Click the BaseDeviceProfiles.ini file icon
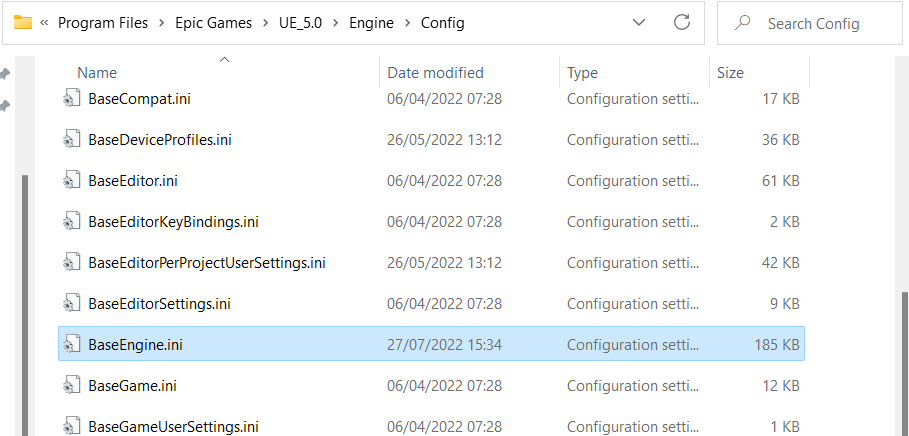Screen dimensions: 909x436 pyautogui.click(x=71, y=140)
